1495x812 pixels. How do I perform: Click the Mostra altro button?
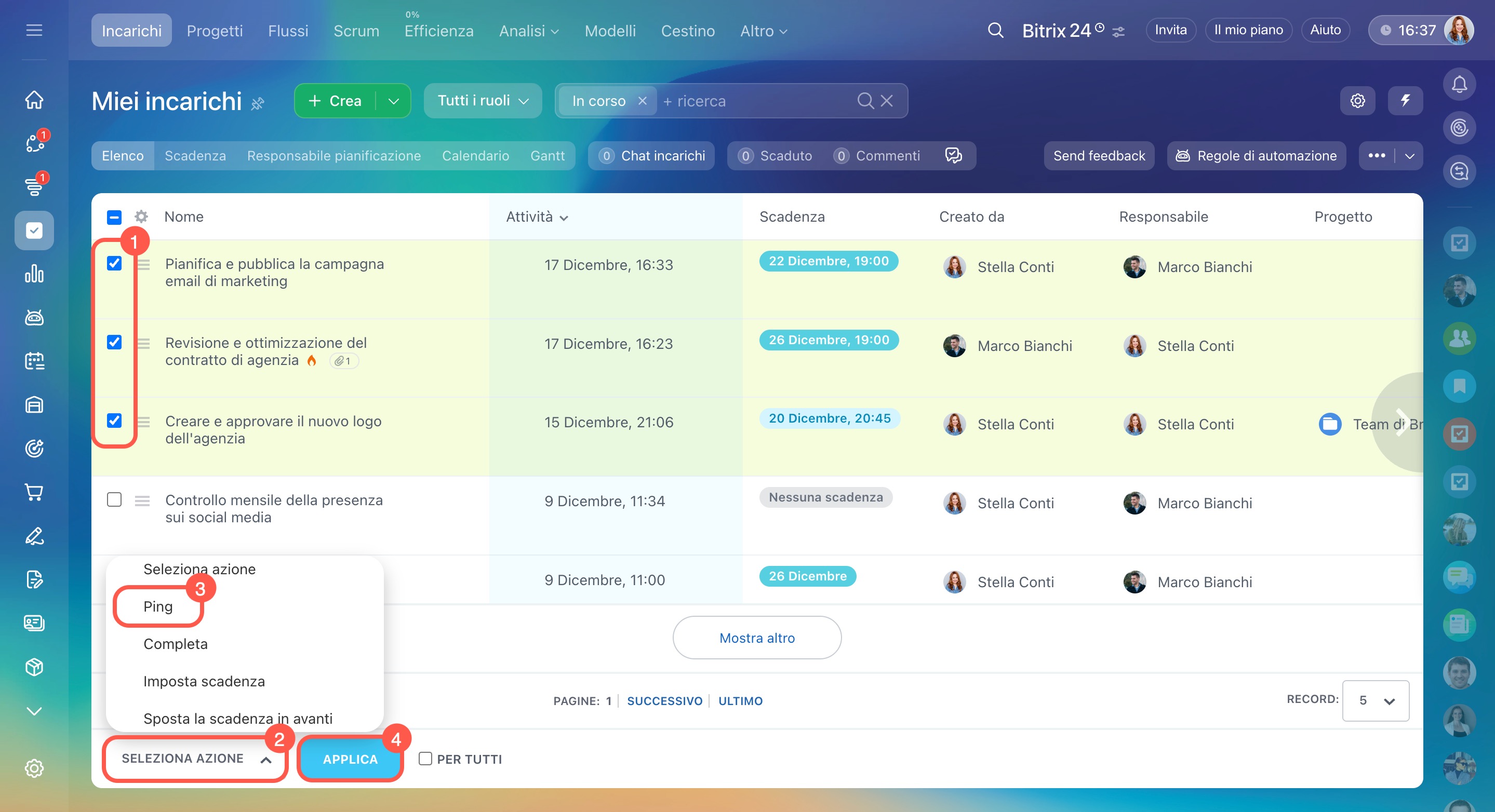coord(756,638)
